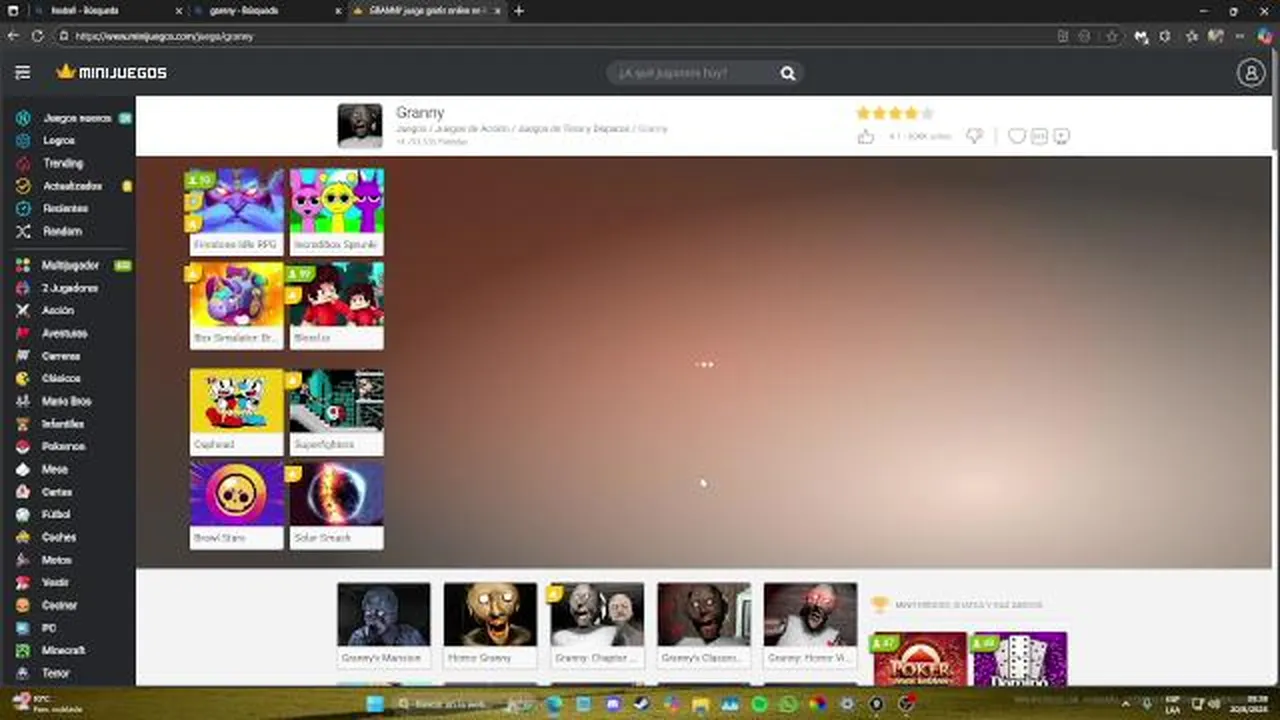Click the Cocinar category icon

click(x=22, y=605)
